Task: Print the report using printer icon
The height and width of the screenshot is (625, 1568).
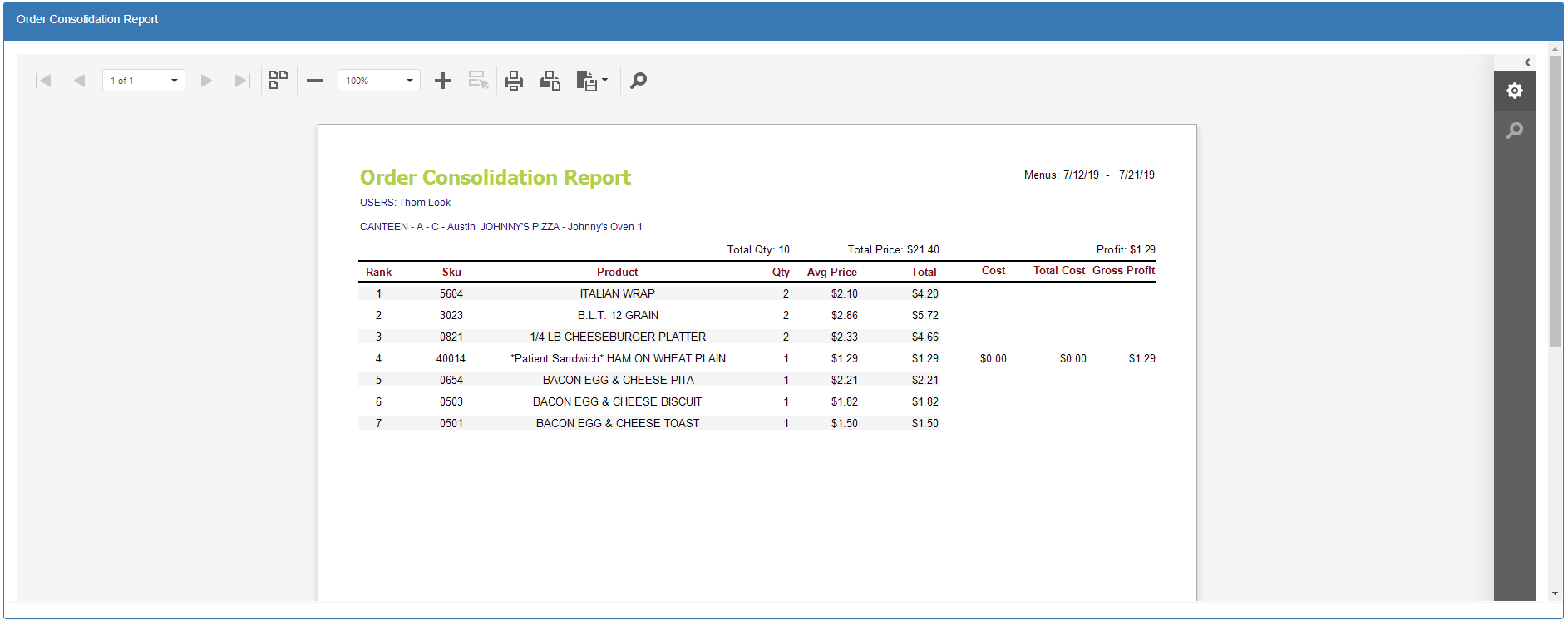Action: (514, 81)
